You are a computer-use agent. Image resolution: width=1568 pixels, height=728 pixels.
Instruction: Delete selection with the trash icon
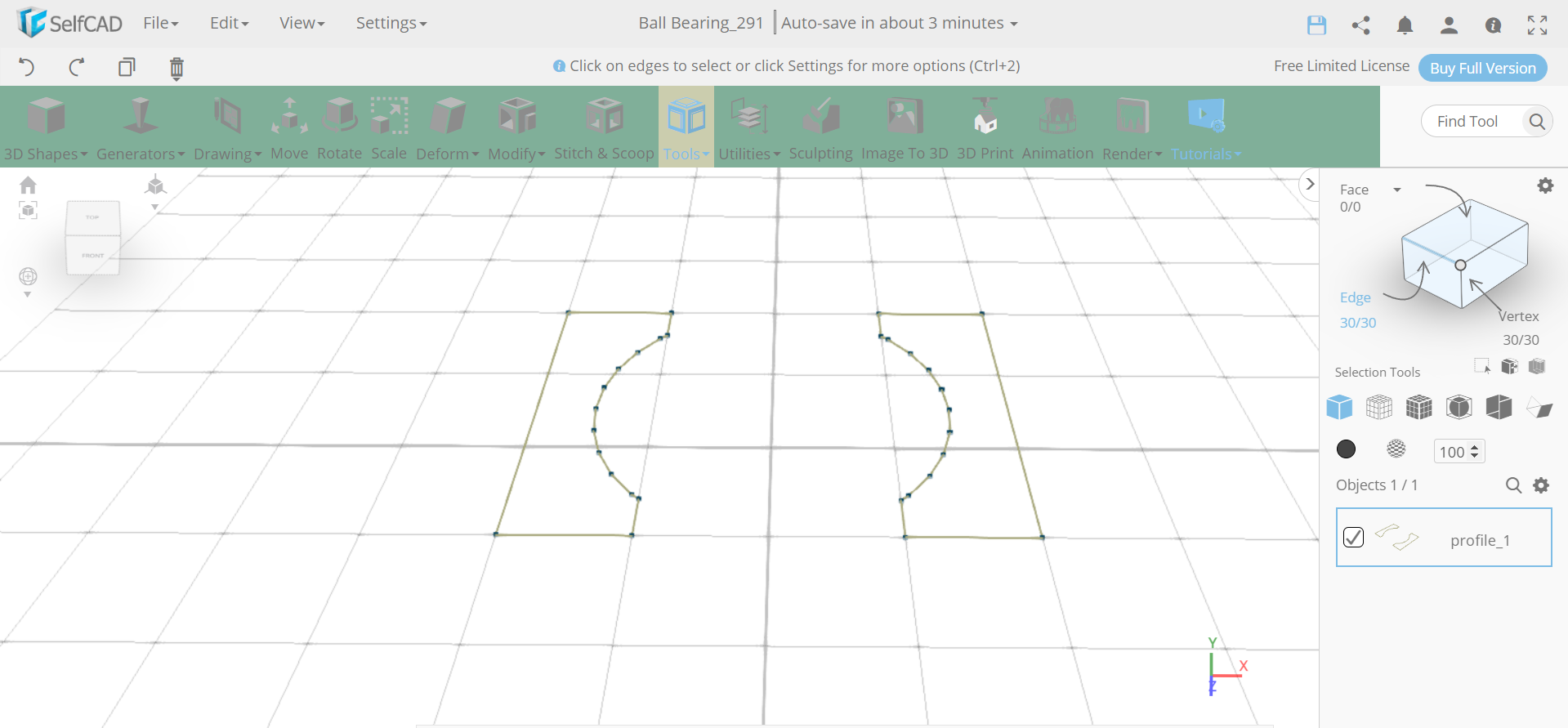click(x=176, y=68)
